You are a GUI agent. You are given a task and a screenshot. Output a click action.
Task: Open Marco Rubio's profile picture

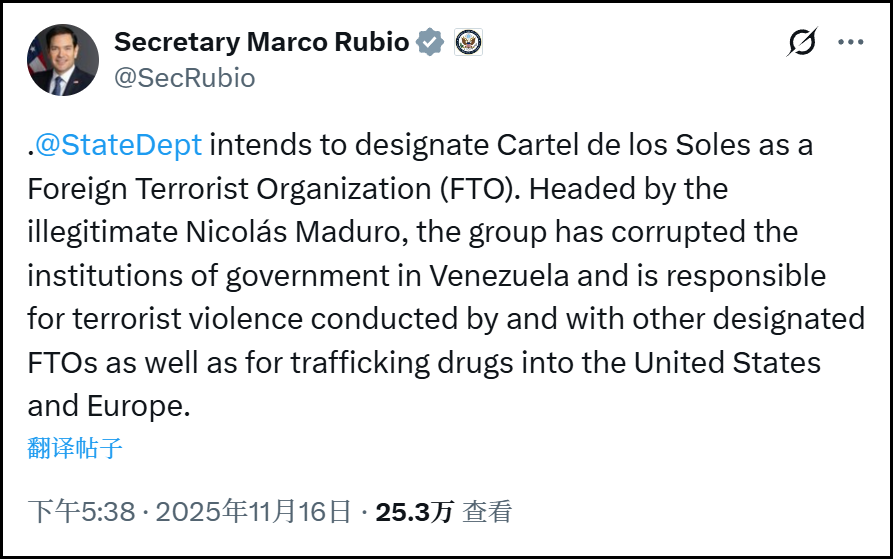click(62, 60)
